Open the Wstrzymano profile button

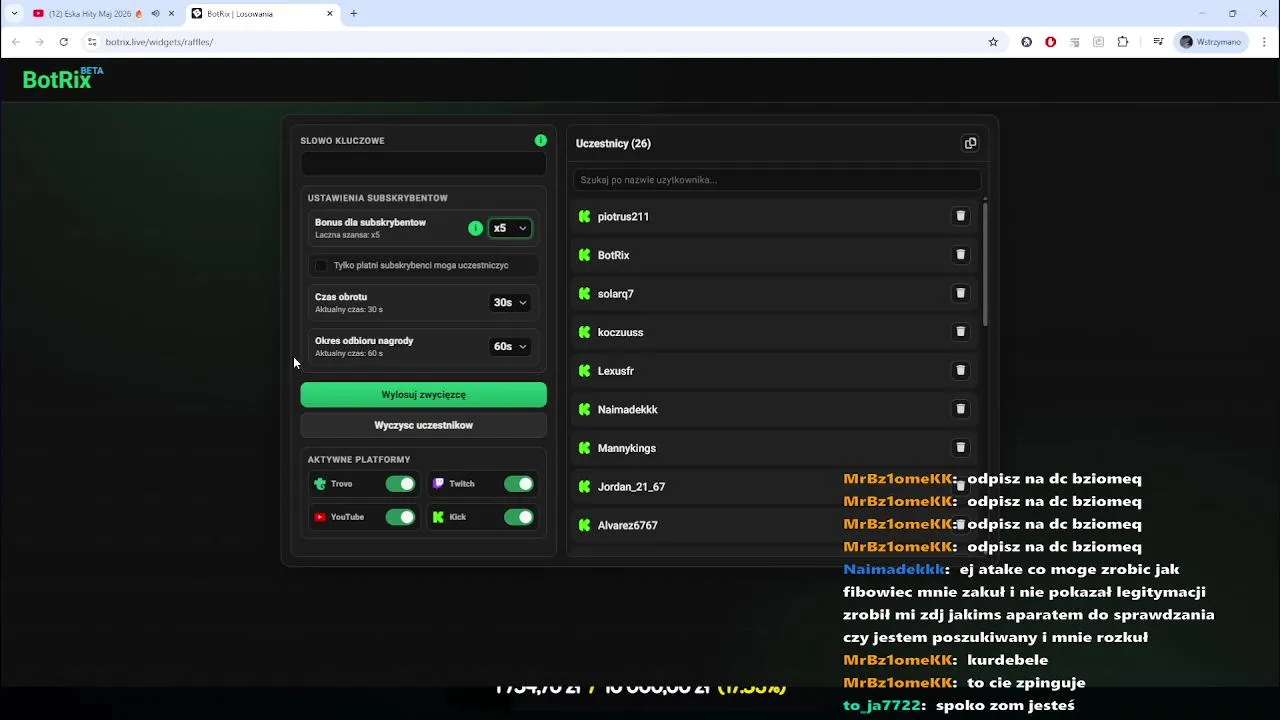click(1211, 42)
